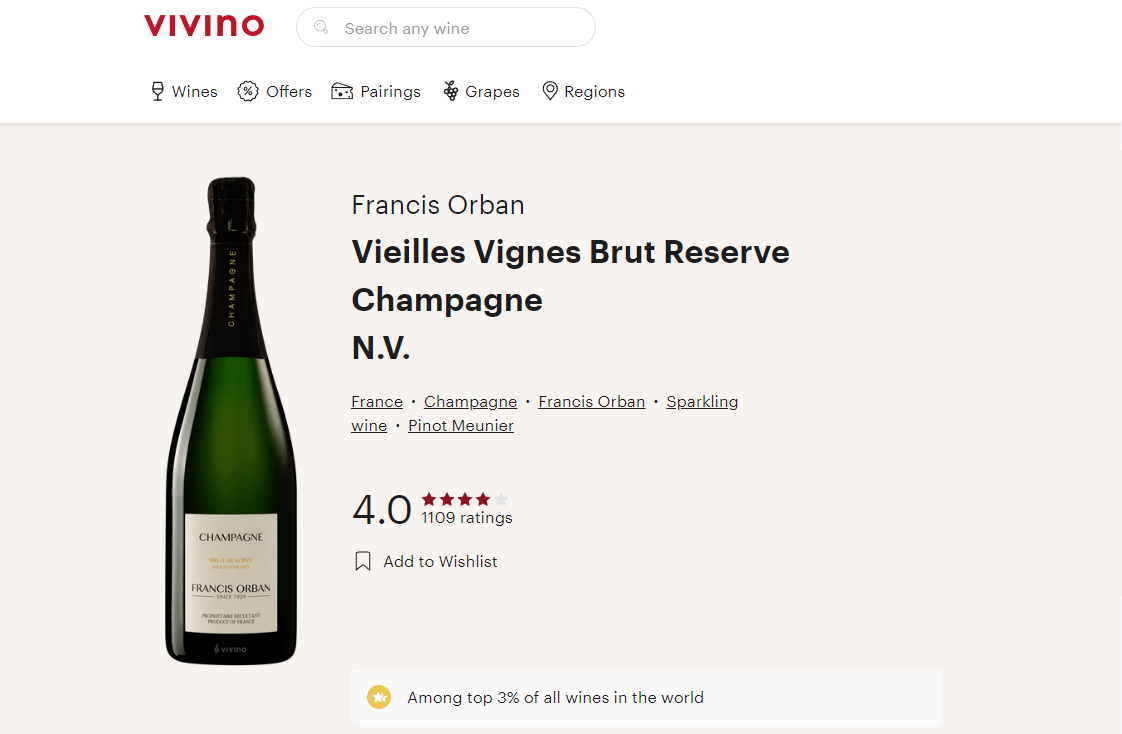Click the Regions map pin icon
The image size is (1122, 734).
[550, 91]
